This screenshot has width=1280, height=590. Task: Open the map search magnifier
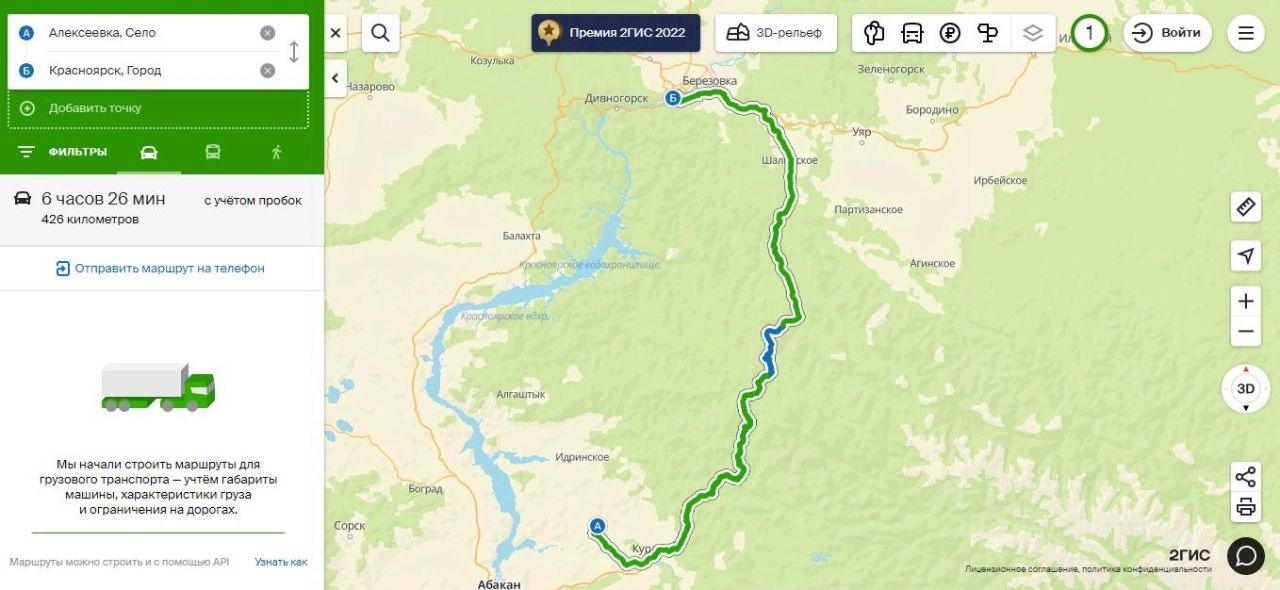pyautogui.click(x=380, y=33)
